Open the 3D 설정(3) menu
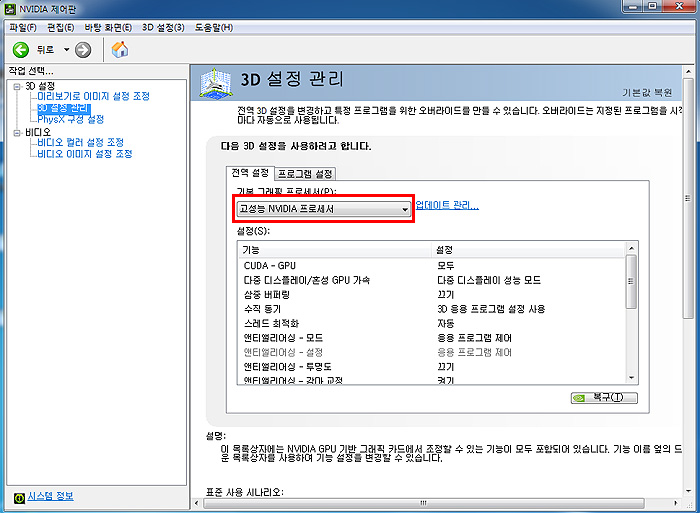The height and width of the screenshot is (513, 700). (x=163, y=28)
